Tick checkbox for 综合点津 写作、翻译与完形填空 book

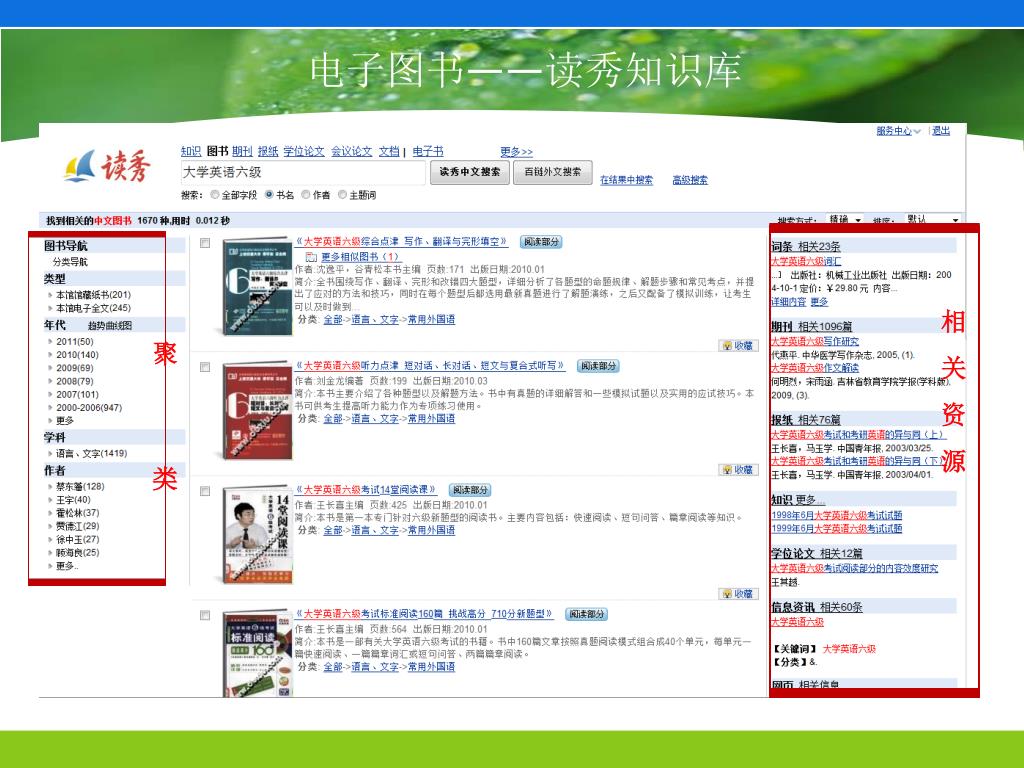[x=205, y=243]
